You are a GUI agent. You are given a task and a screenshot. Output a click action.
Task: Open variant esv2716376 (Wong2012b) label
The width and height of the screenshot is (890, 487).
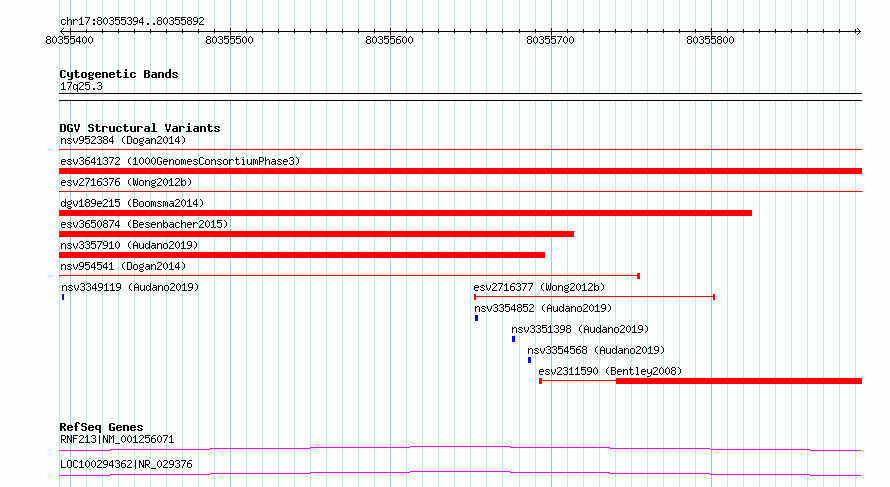point(126,182)
